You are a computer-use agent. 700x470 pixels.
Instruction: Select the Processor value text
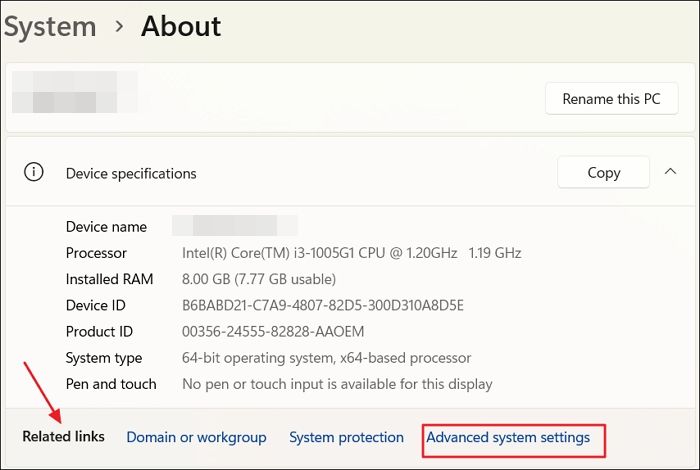pos(351,253)
